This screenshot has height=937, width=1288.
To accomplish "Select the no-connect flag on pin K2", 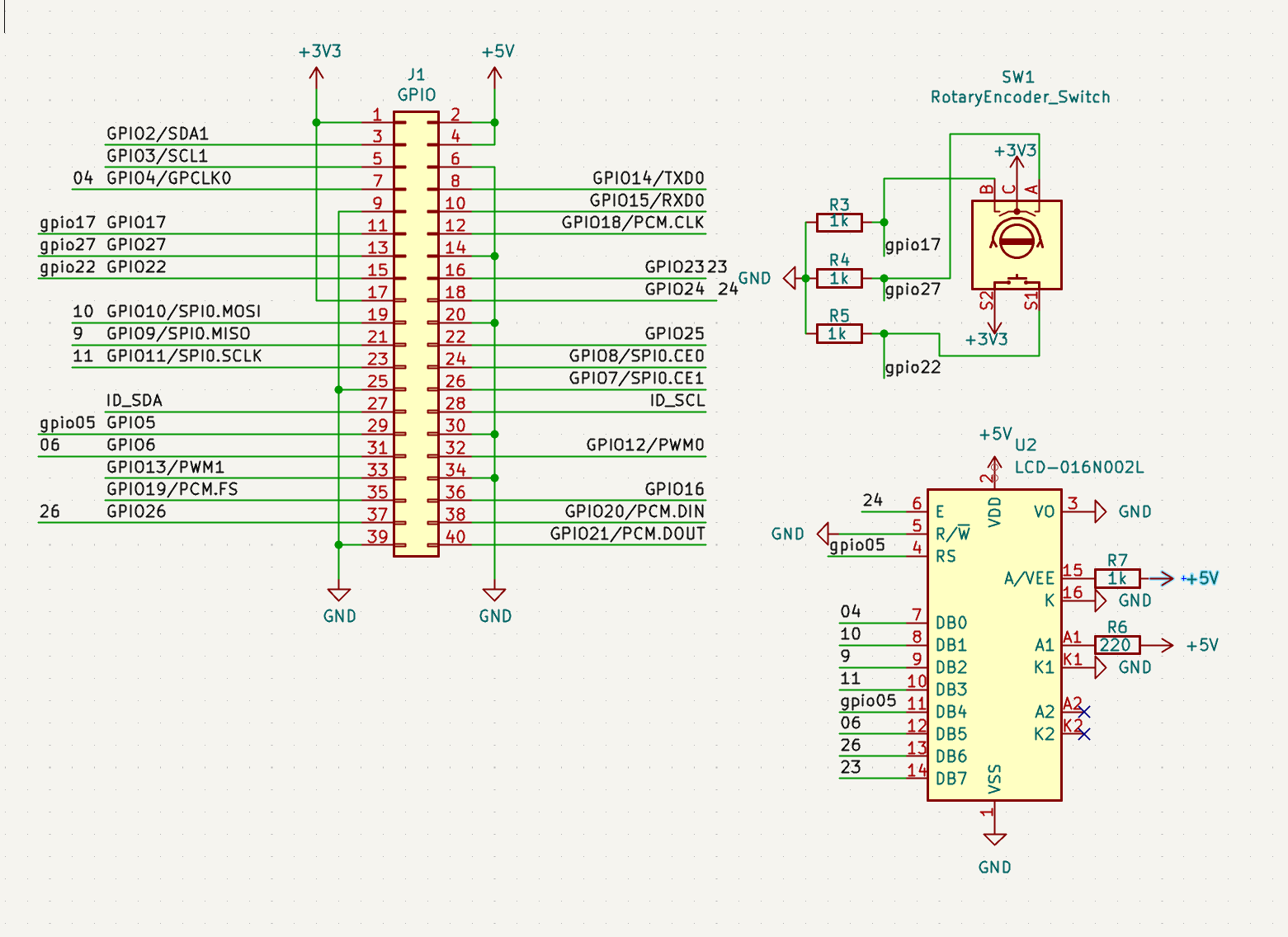I will (1083, 733).
